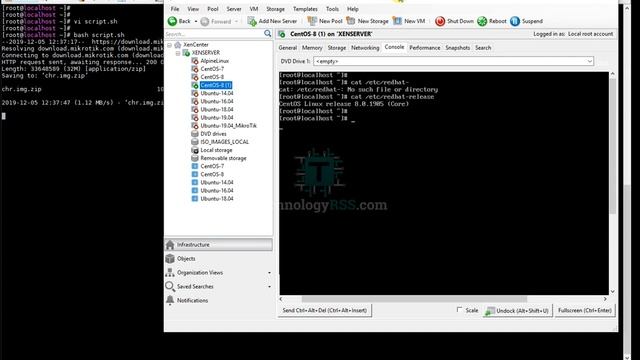The width and height of the screenshot is (640, 360).
Task: Click the green Reboot icon
Action: click(482, 21)
